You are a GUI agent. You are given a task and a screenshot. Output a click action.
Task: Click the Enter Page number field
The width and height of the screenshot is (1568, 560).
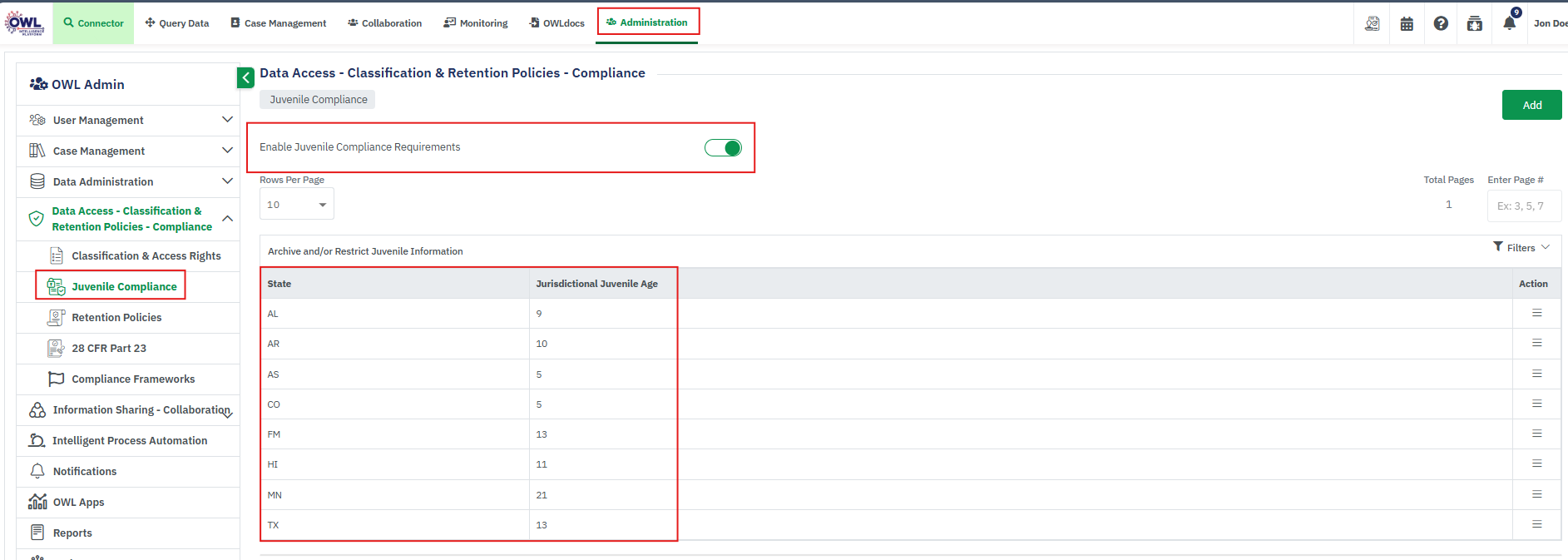point(1523,206)
